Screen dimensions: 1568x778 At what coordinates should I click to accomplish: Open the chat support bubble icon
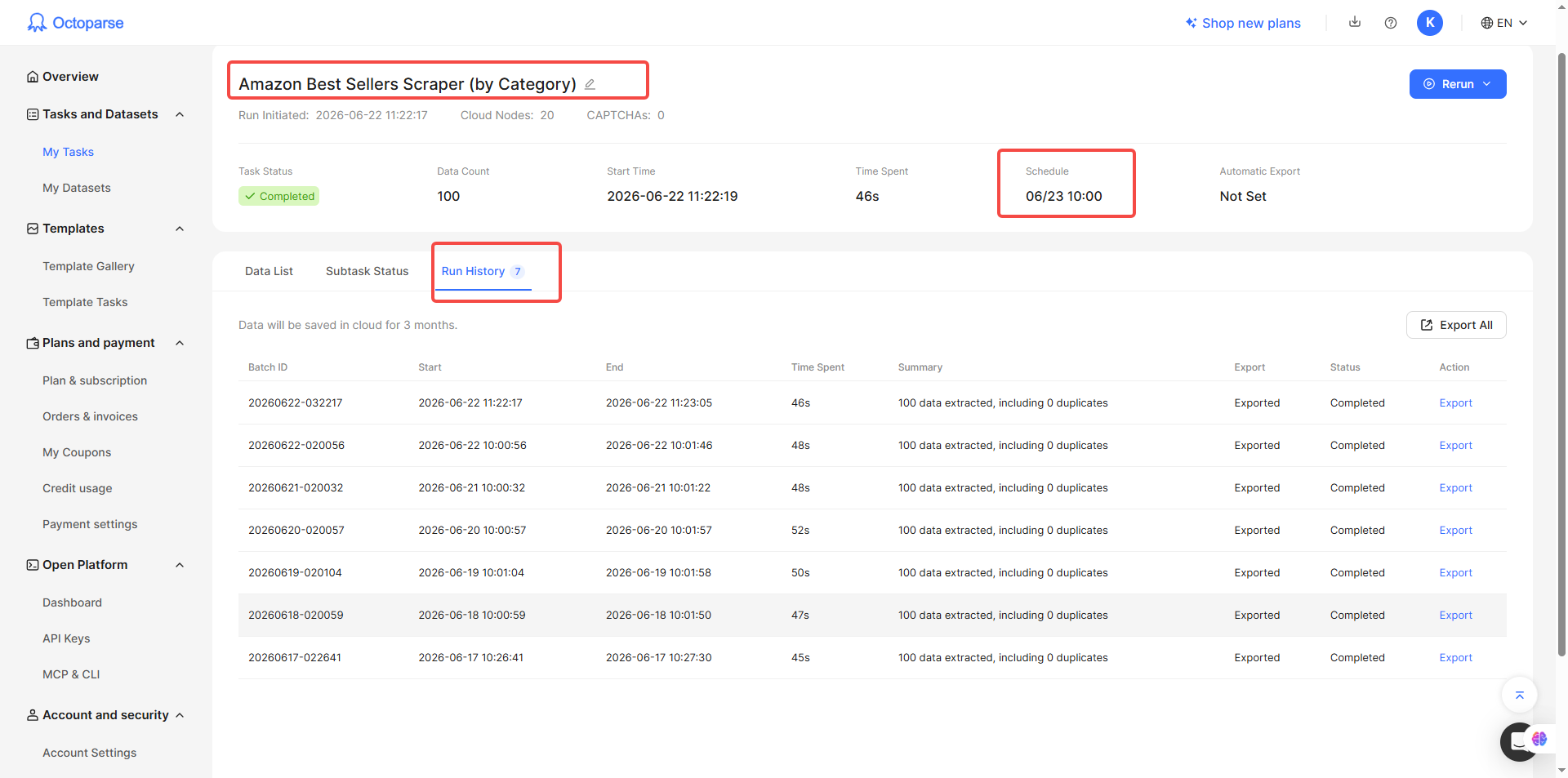tap(1520, 741)
